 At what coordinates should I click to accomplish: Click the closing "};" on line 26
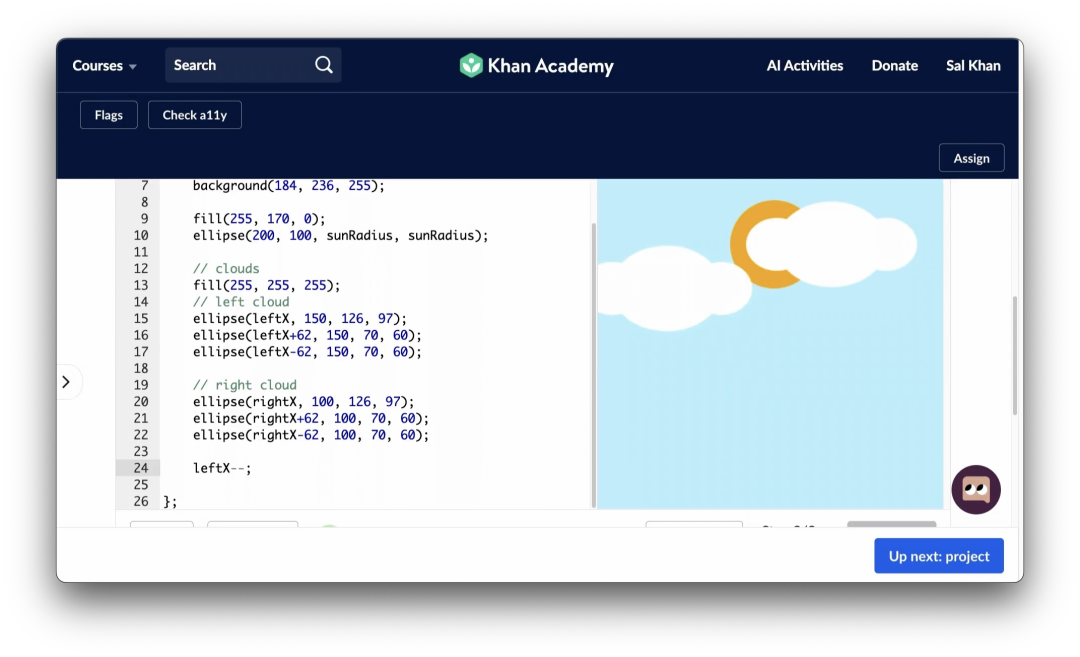click(170, 501)
